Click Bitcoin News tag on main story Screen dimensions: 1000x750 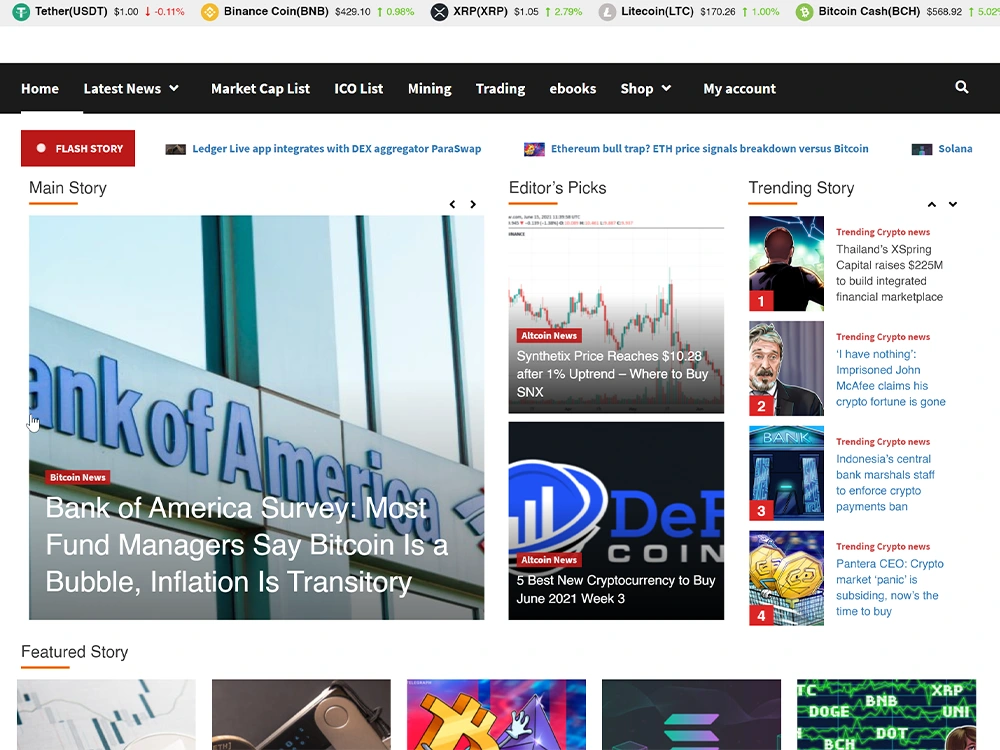78,477
